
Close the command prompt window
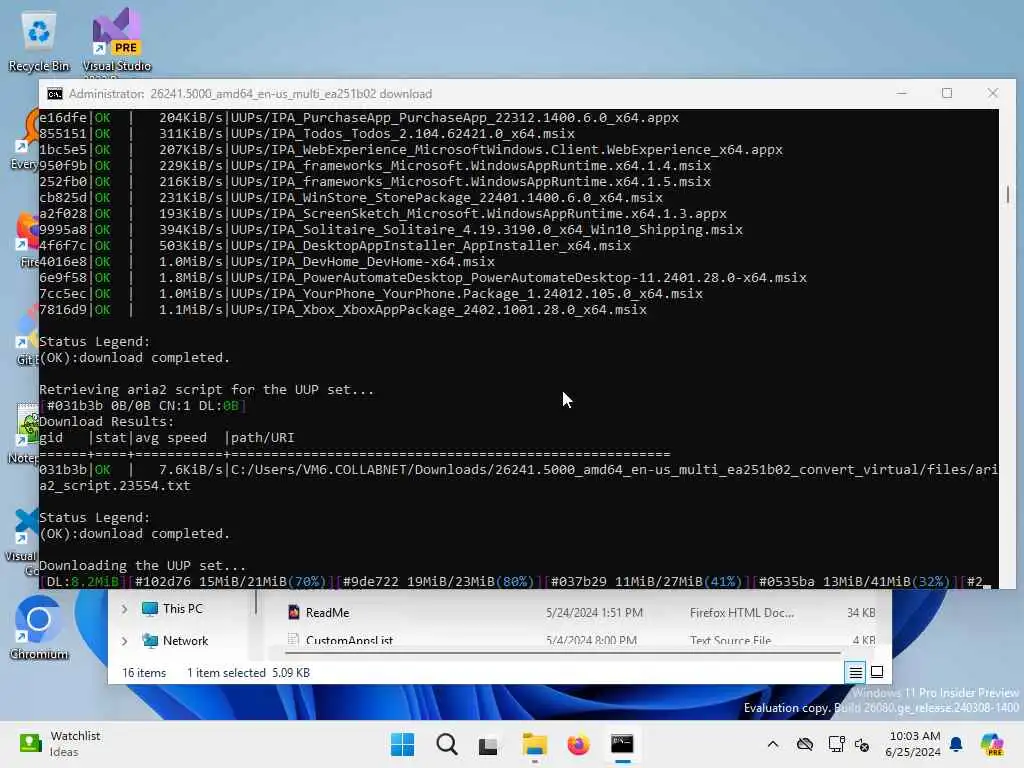point(993,93)
